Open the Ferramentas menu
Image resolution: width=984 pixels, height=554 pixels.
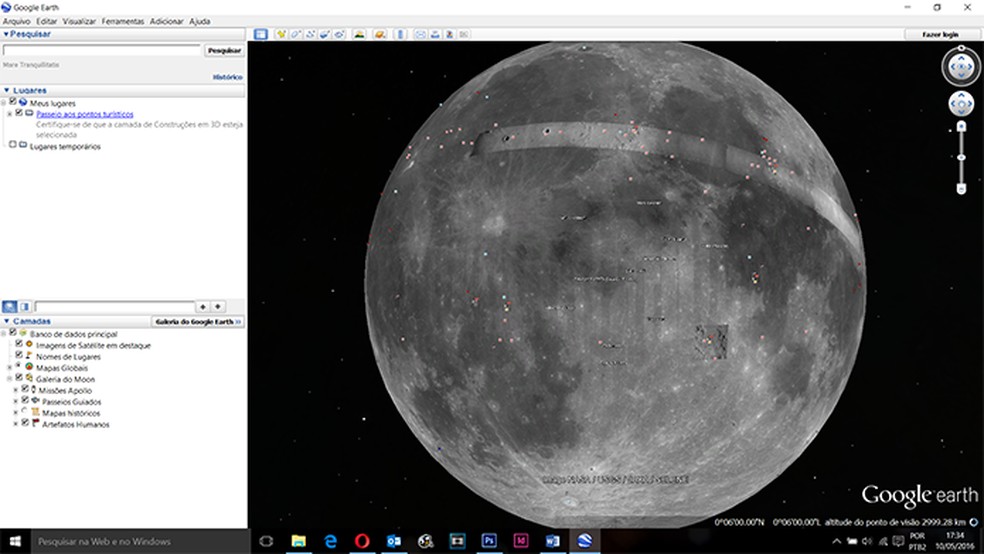click(x=122, y=21)
